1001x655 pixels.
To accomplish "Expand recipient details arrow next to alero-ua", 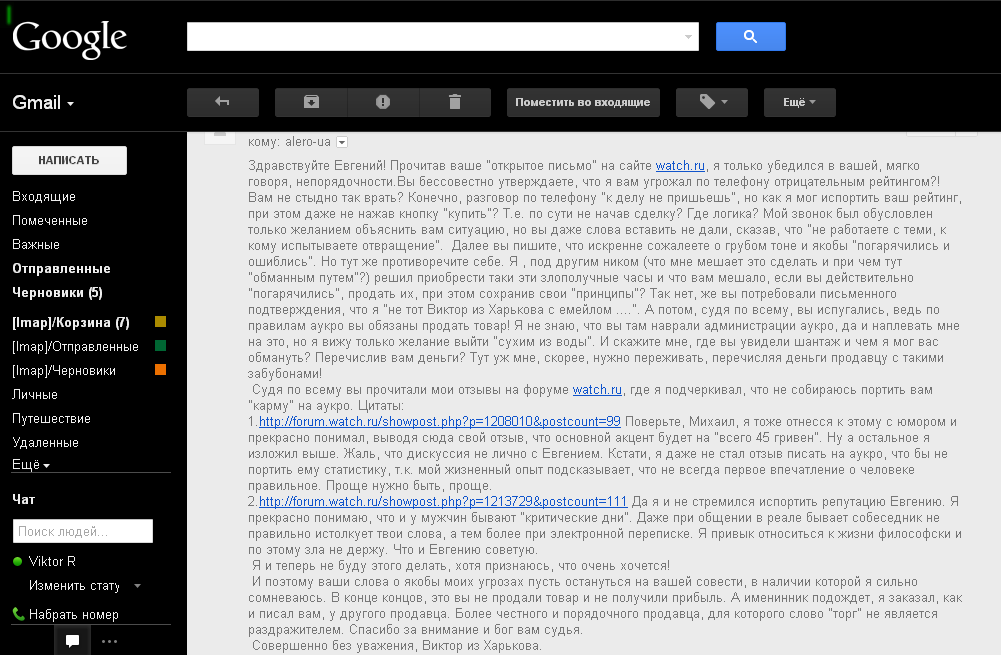I will point(342,142).
